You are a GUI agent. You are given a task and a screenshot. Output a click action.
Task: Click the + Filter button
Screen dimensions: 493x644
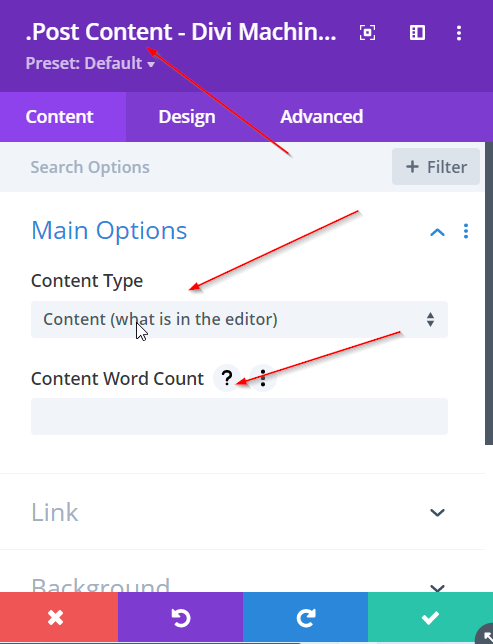pos(436,167)
